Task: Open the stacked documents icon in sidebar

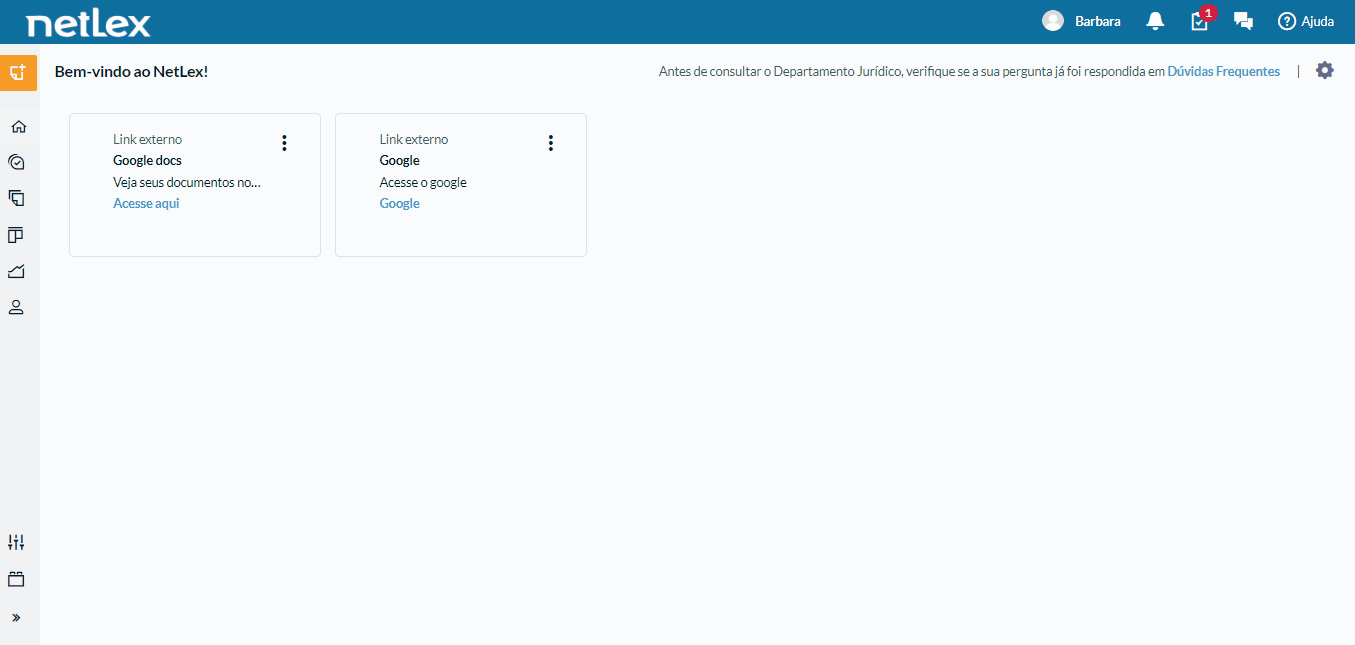Action: coord(16,198)
